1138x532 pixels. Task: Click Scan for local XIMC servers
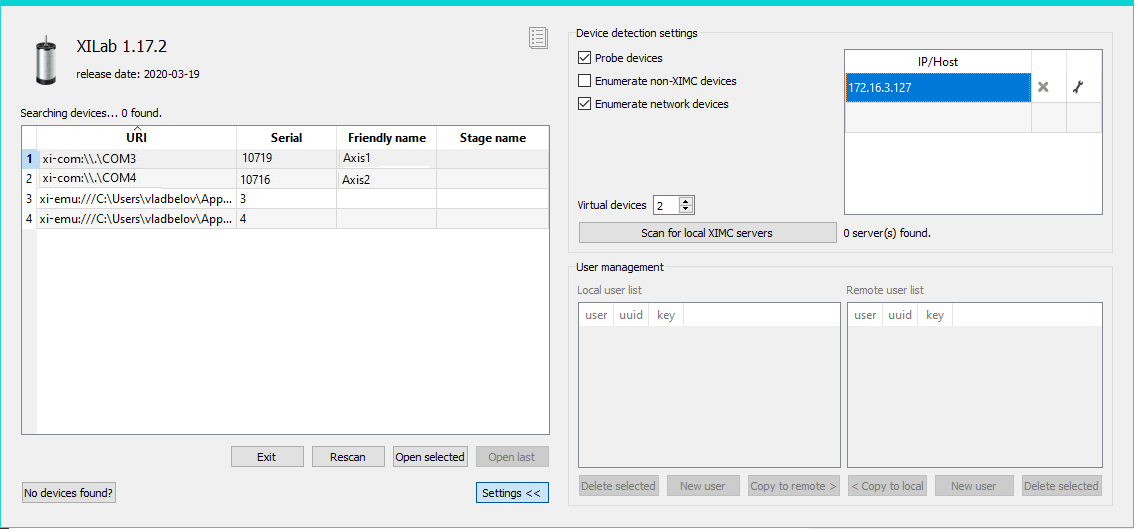[x=707, y=233]
